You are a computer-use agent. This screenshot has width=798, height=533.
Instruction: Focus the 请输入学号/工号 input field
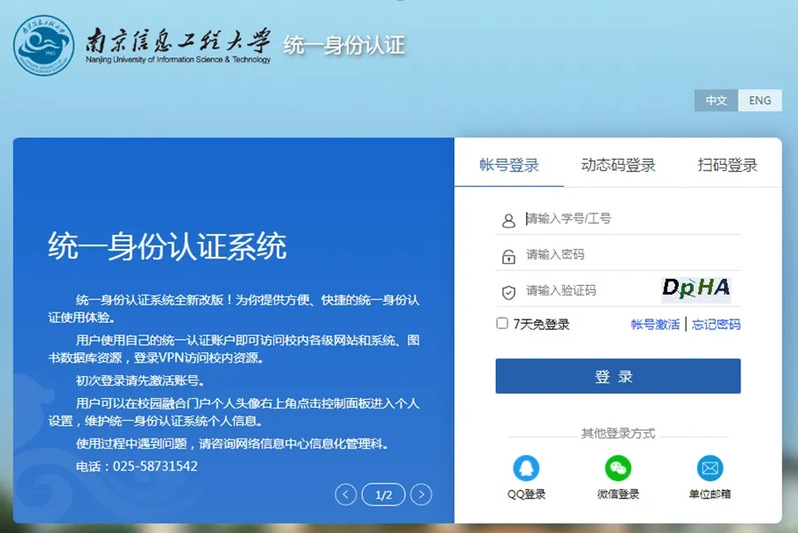point(630,219)
